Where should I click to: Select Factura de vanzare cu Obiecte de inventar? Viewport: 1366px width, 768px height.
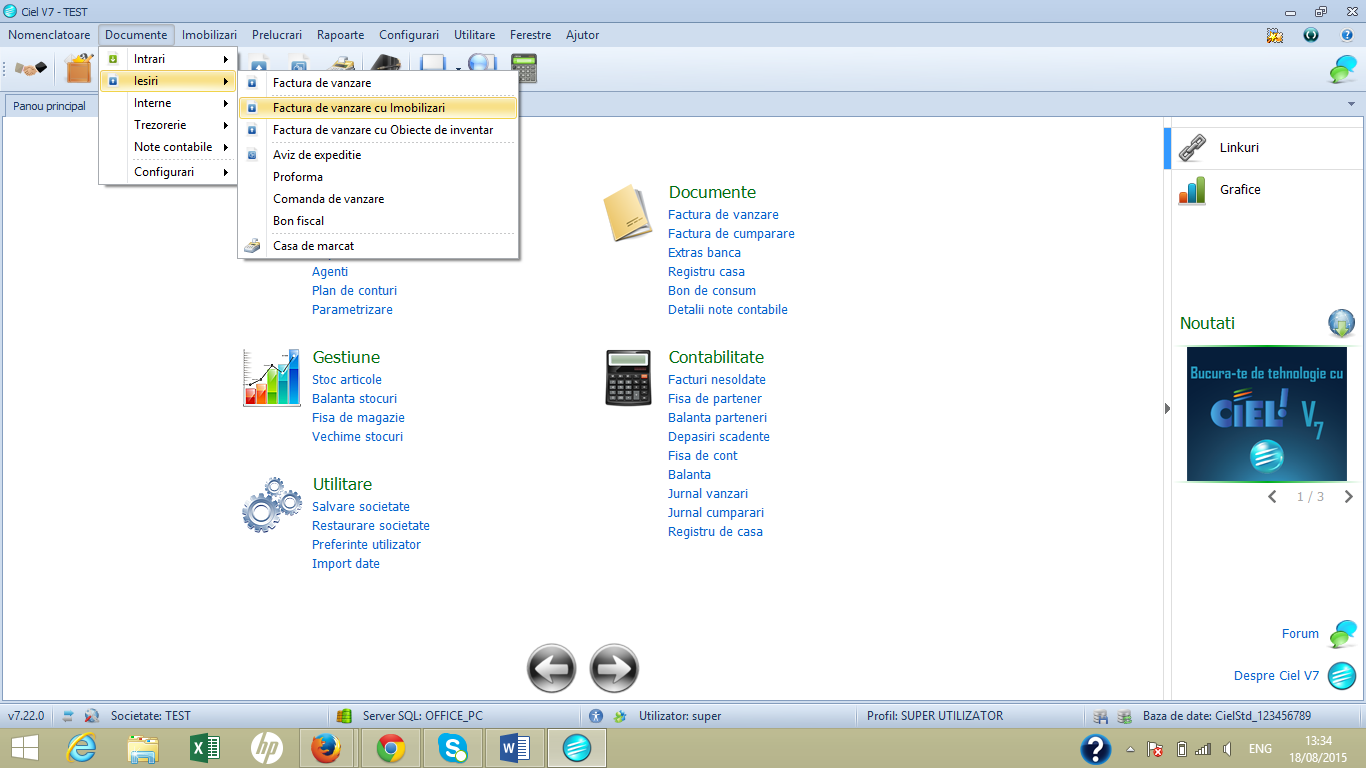pyautogui.click(x=378, y=130)
